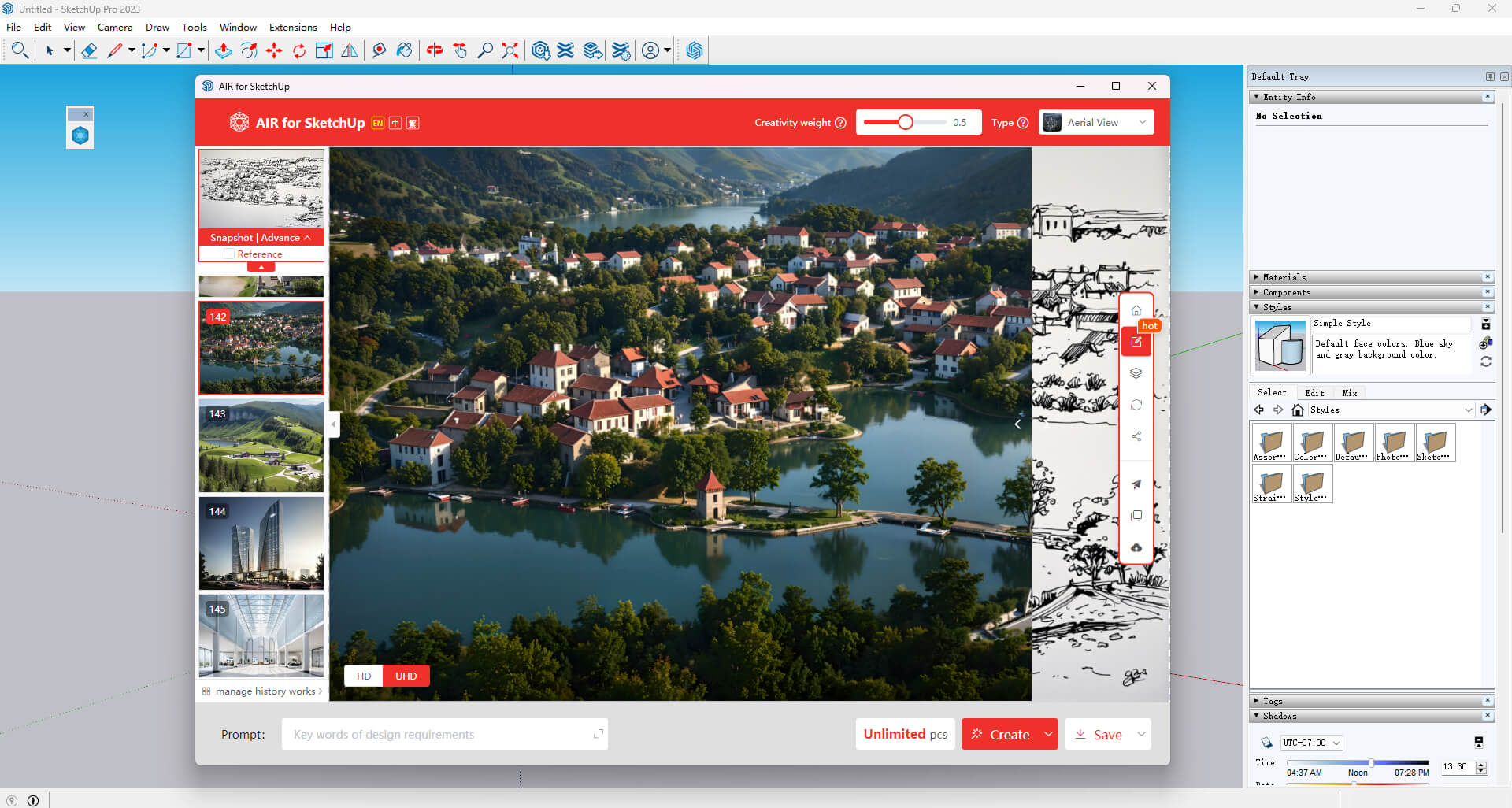
Task: Activate the Rotate tool
Action: [299, 51]
